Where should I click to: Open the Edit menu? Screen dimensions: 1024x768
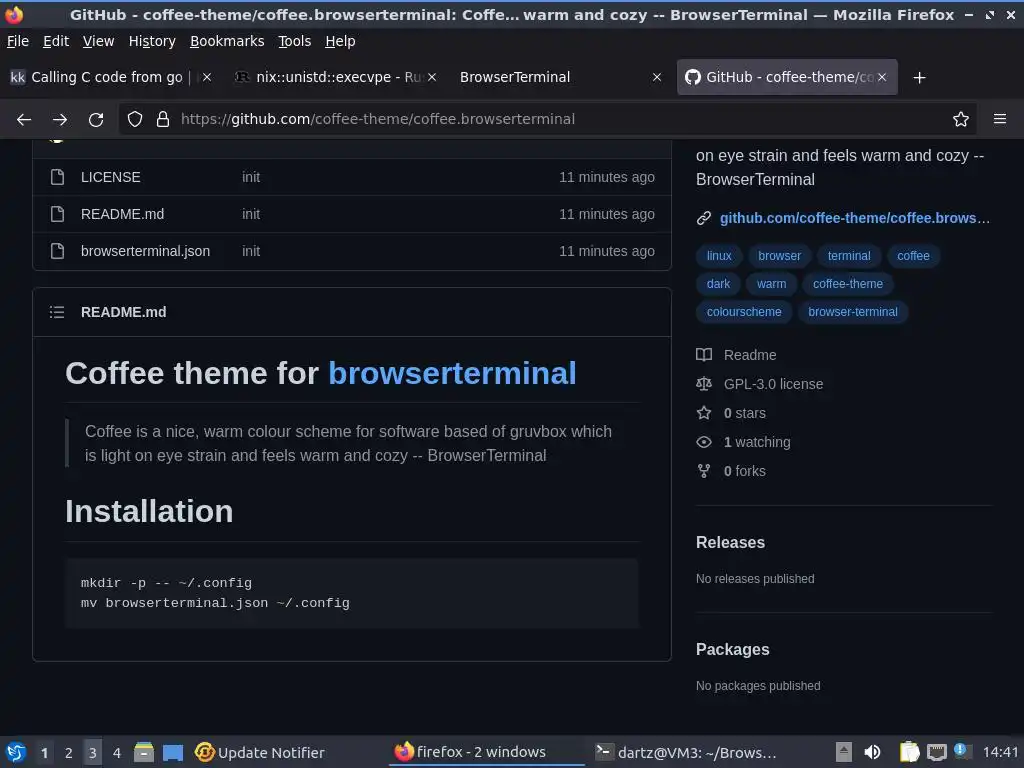click(56, 41)
